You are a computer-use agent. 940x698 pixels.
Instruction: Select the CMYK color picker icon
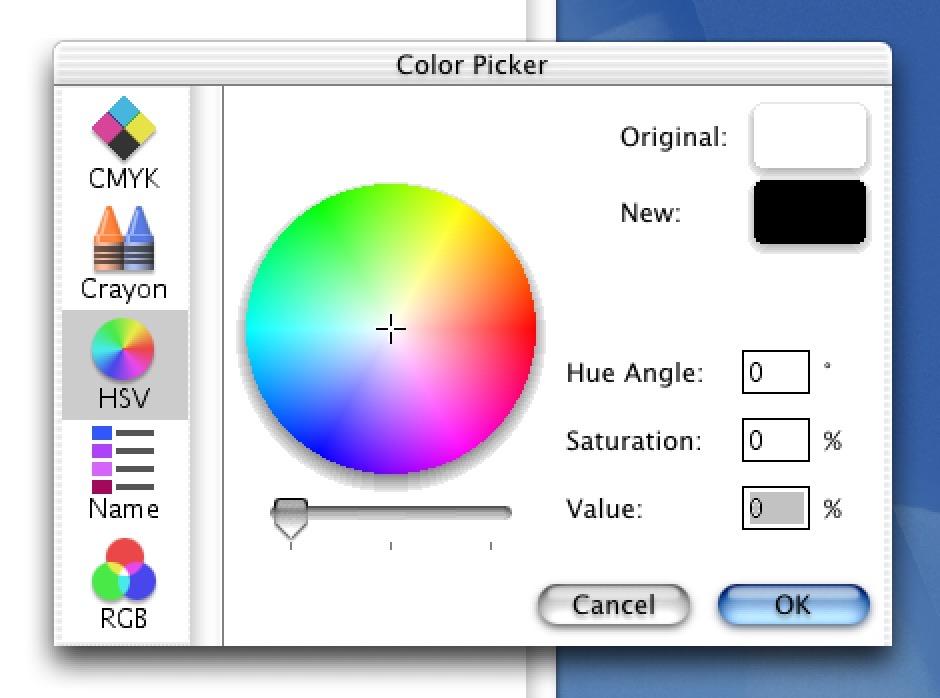tap(123, 128)
